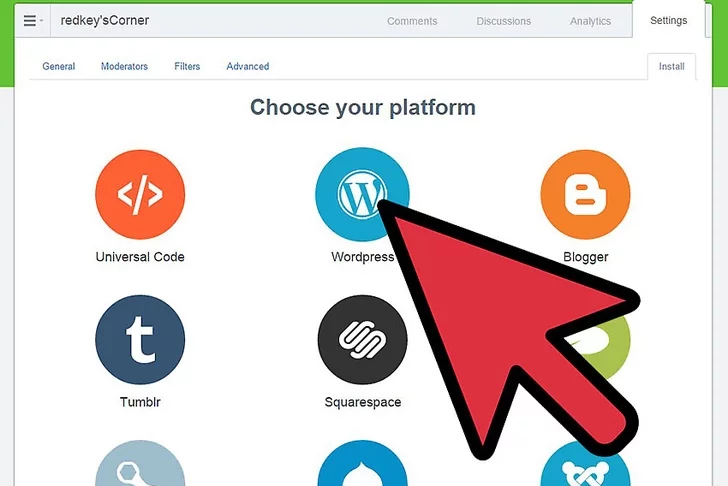Screen dimensions: 728x486
Task: Open Advanced settings link
Action: click(x=247, y=66)
